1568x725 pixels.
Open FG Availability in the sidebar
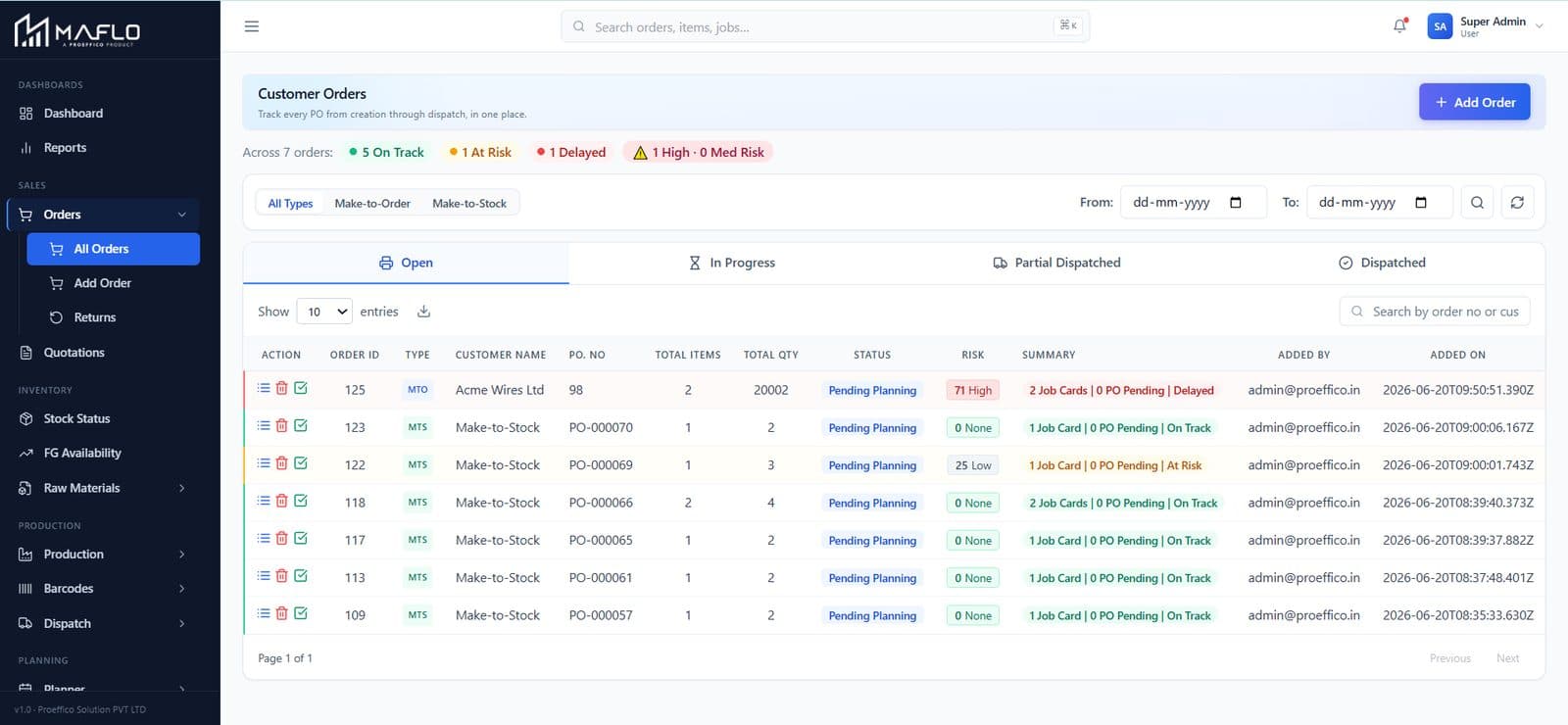click(x=103, y=453)
